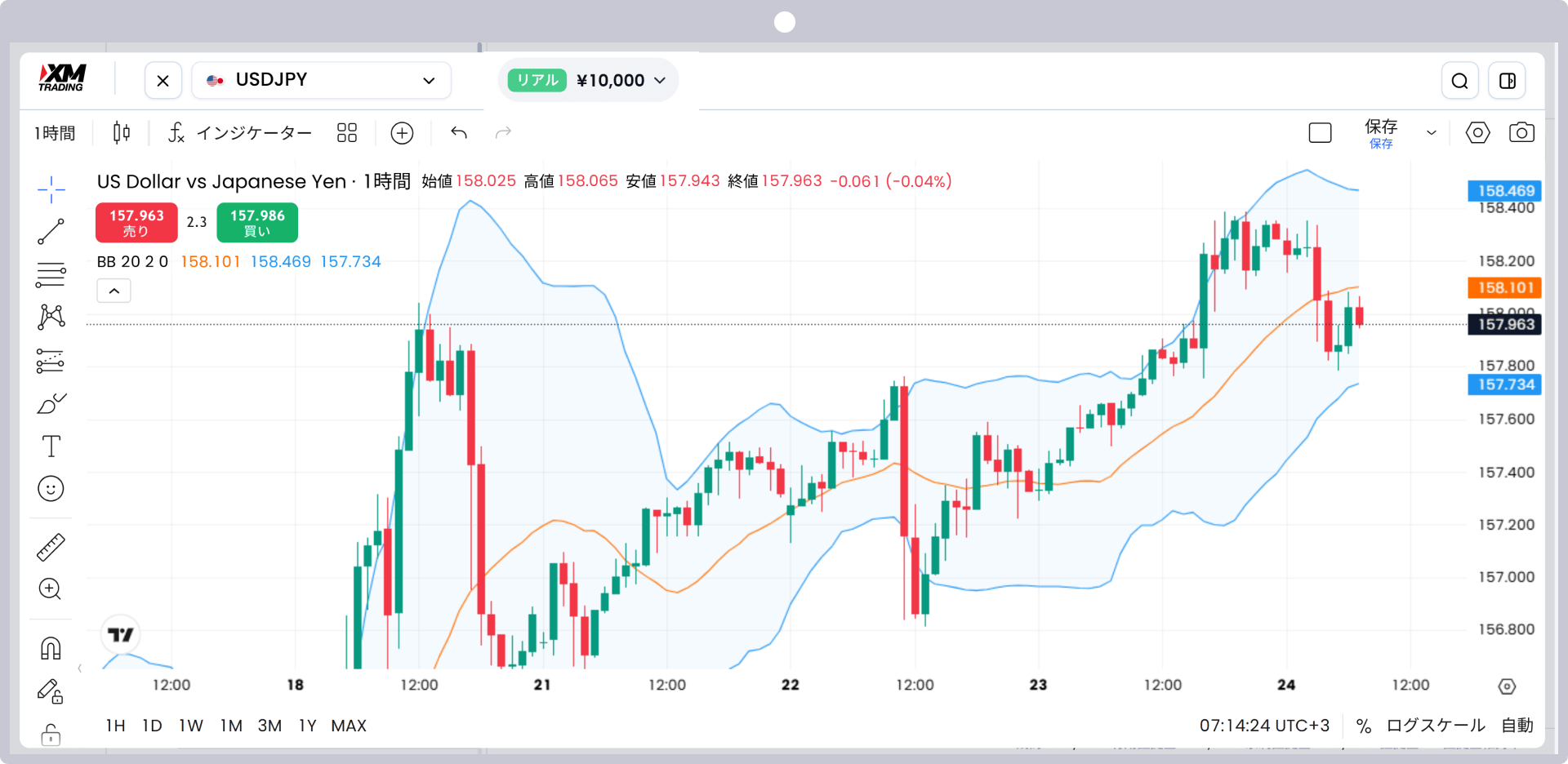The image size is (1568, 764).
Task: Open the indicator templates grid icon
Action: tap(347, 132)
